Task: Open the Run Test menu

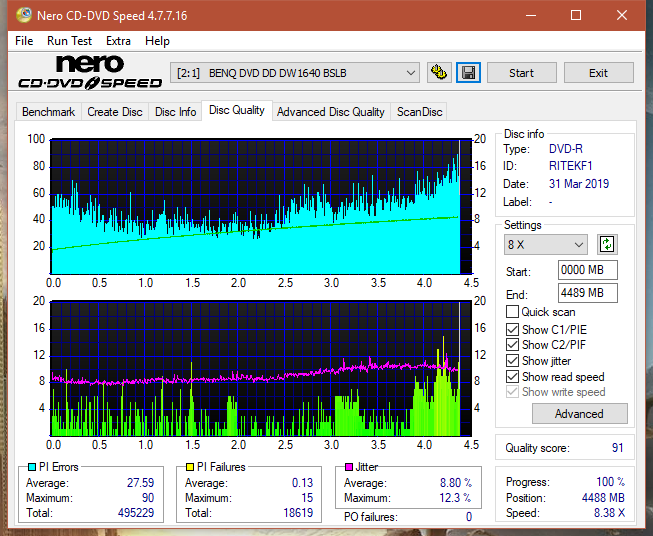Action: point(69,41)
